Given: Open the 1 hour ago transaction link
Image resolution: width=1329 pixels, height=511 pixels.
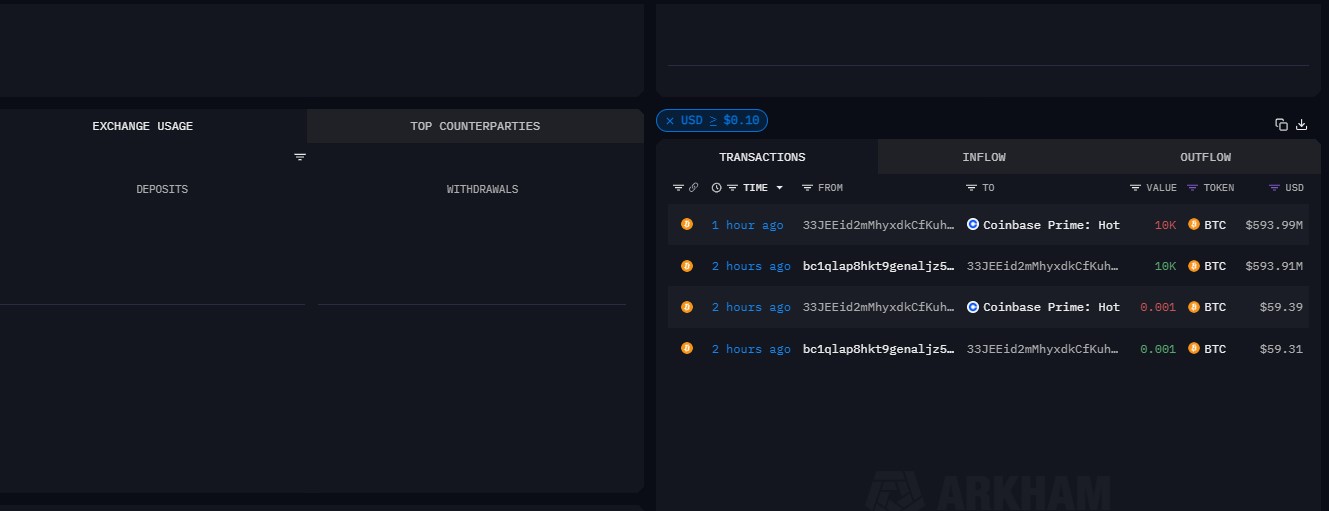Looking at the screenshot, I should [747, 225].
